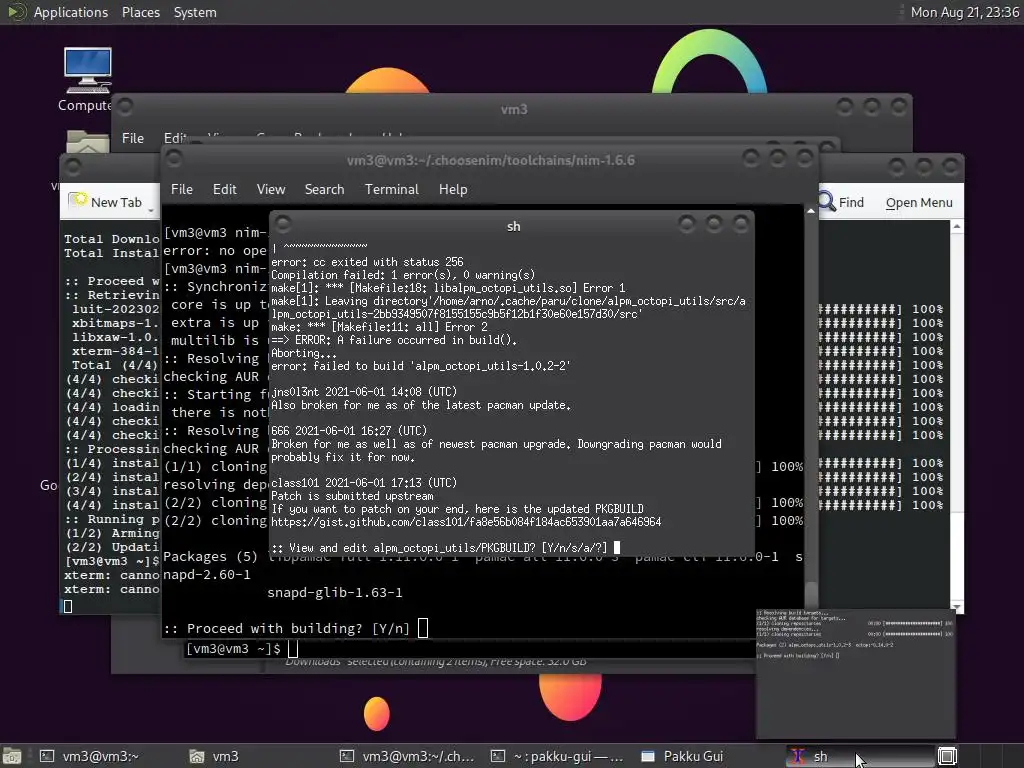
Task: Click the home folder icon on vm3 taskbar entry
Action: (x=197, y=756)
